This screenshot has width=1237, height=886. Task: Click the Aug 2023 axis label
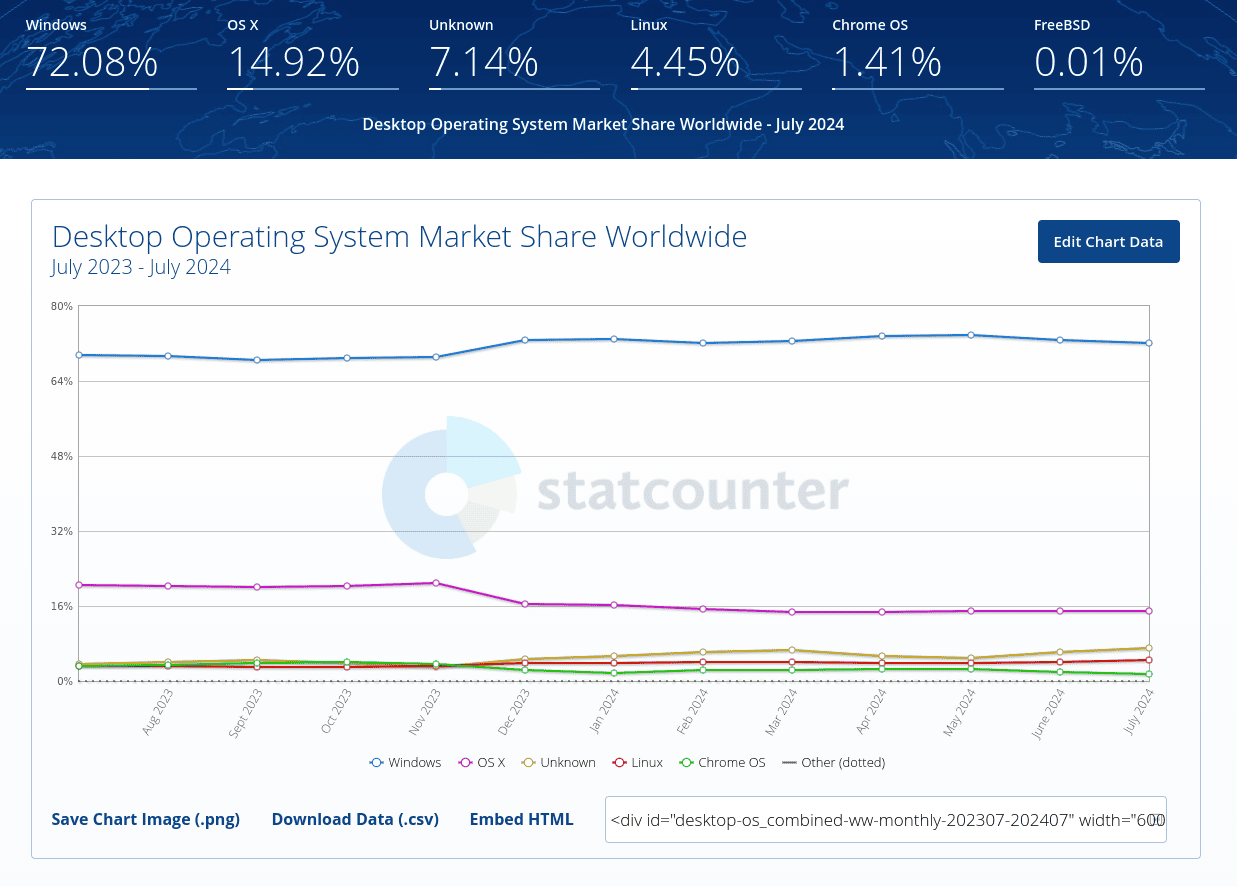click(157, 712)
